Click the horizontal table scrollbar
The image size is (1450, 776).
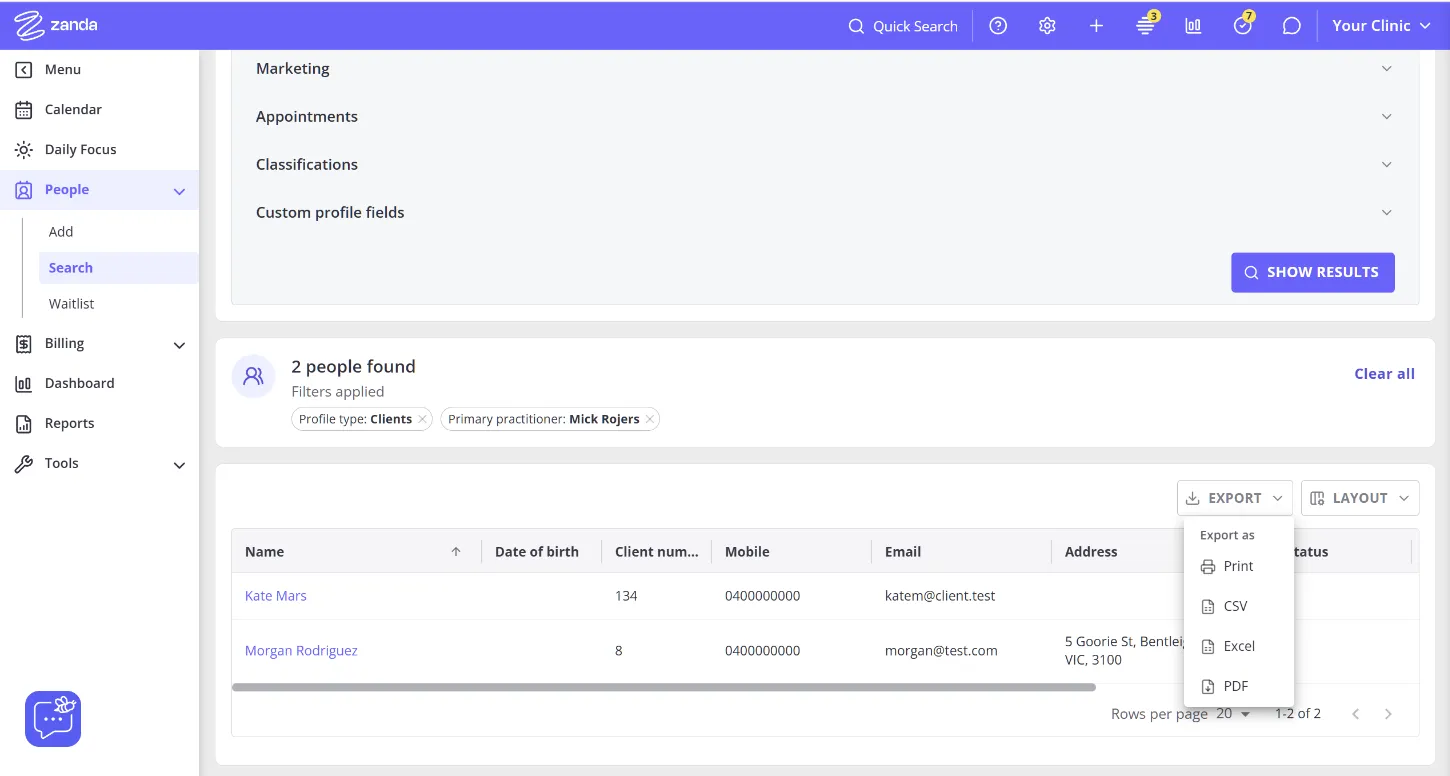click(664, 687)
